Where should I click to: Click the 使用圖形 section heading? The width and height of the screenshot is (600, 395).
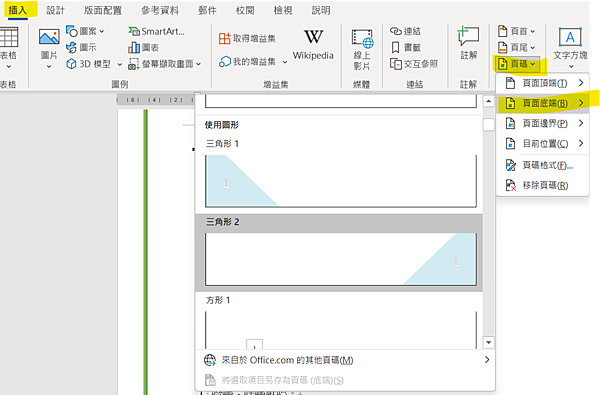tap(222, 125)
